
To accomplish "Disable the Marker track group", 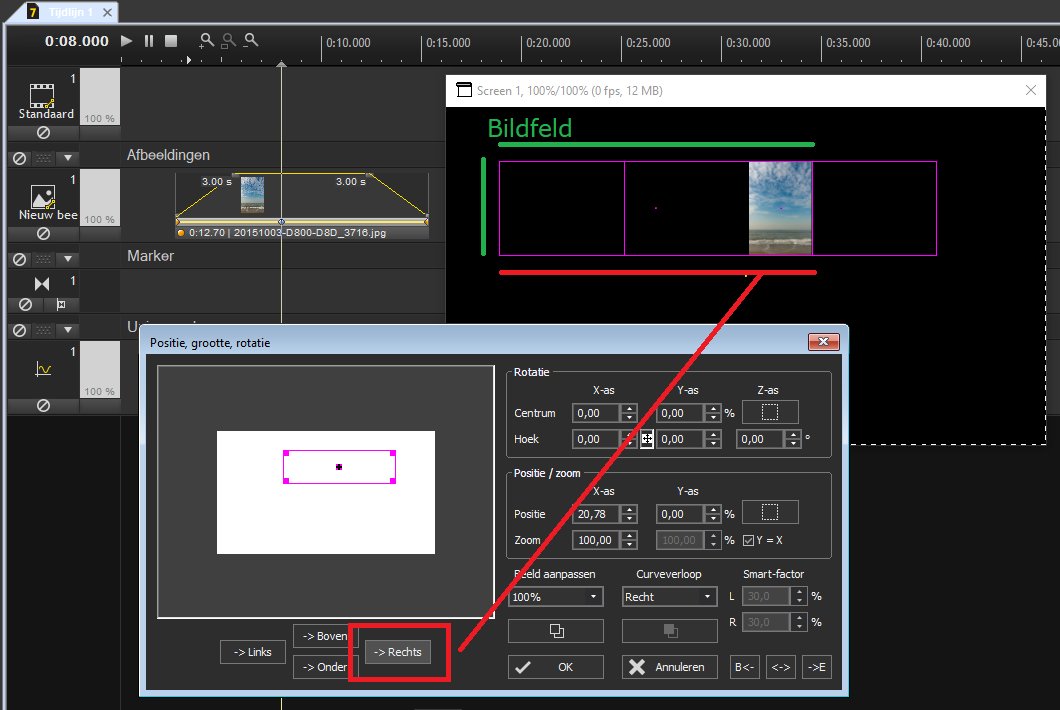I will tap(18, 259).
